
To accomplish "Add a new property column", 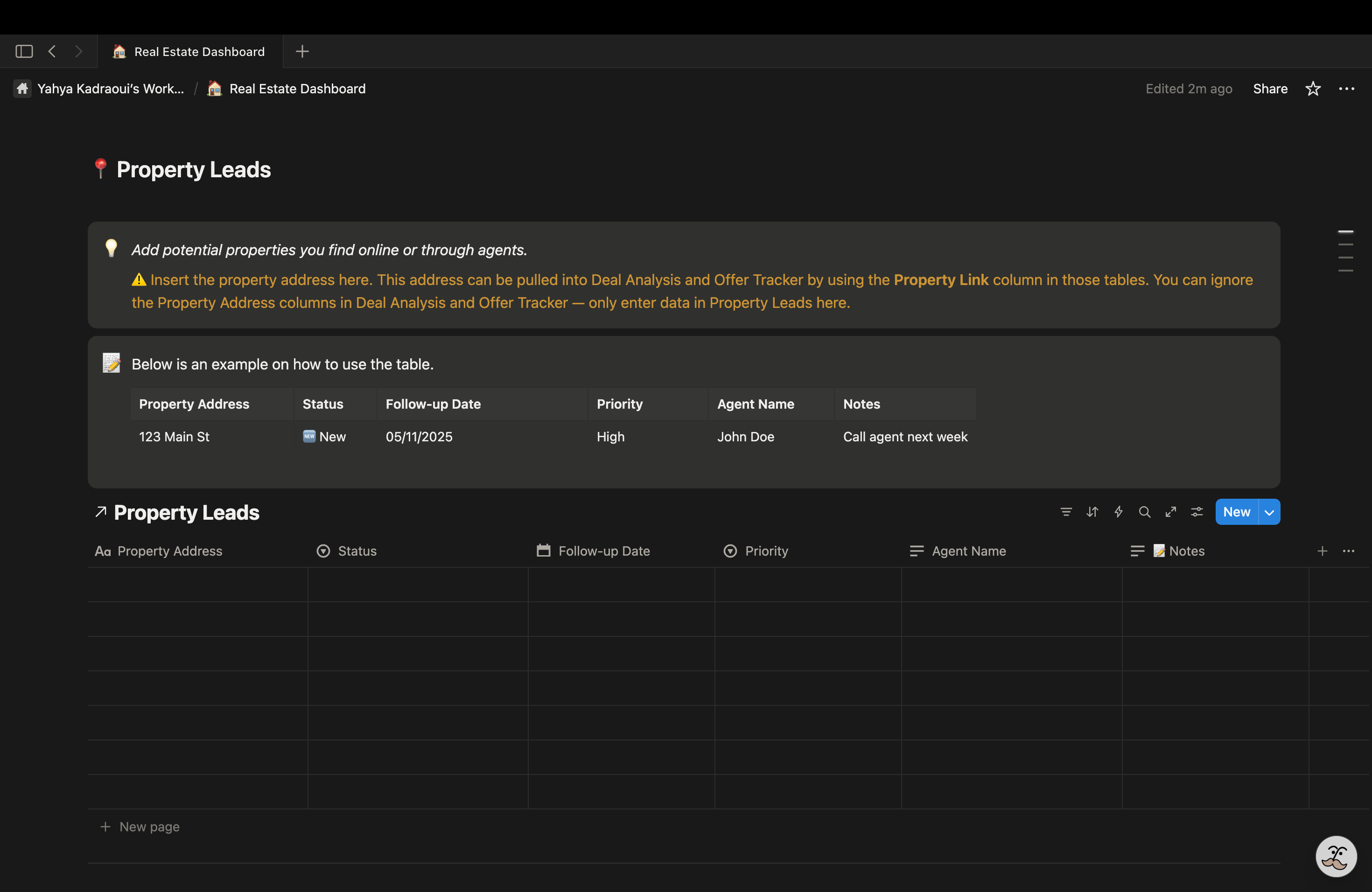I will pos(1322,551).
